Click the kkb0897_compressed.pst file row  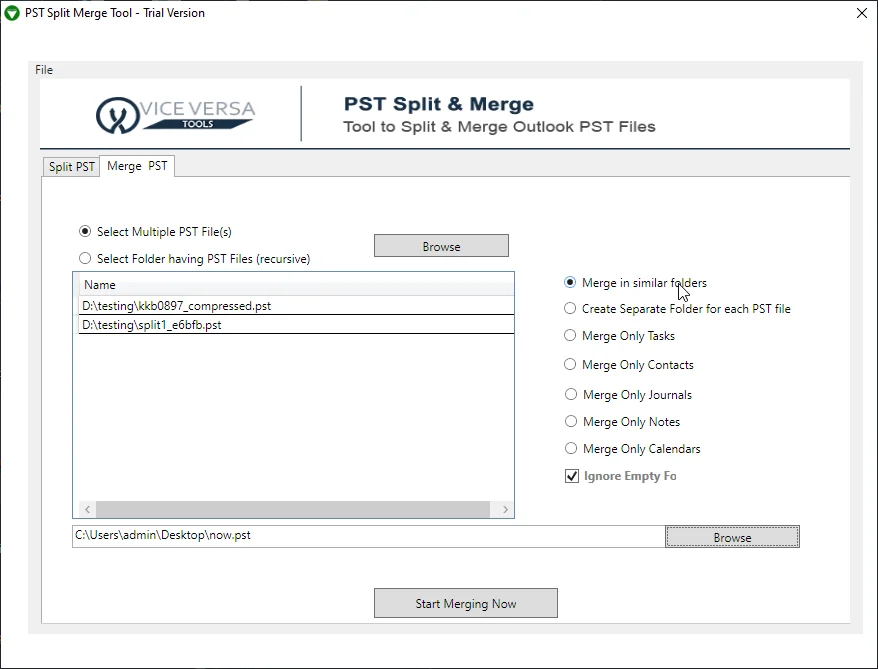coord(296,306)
